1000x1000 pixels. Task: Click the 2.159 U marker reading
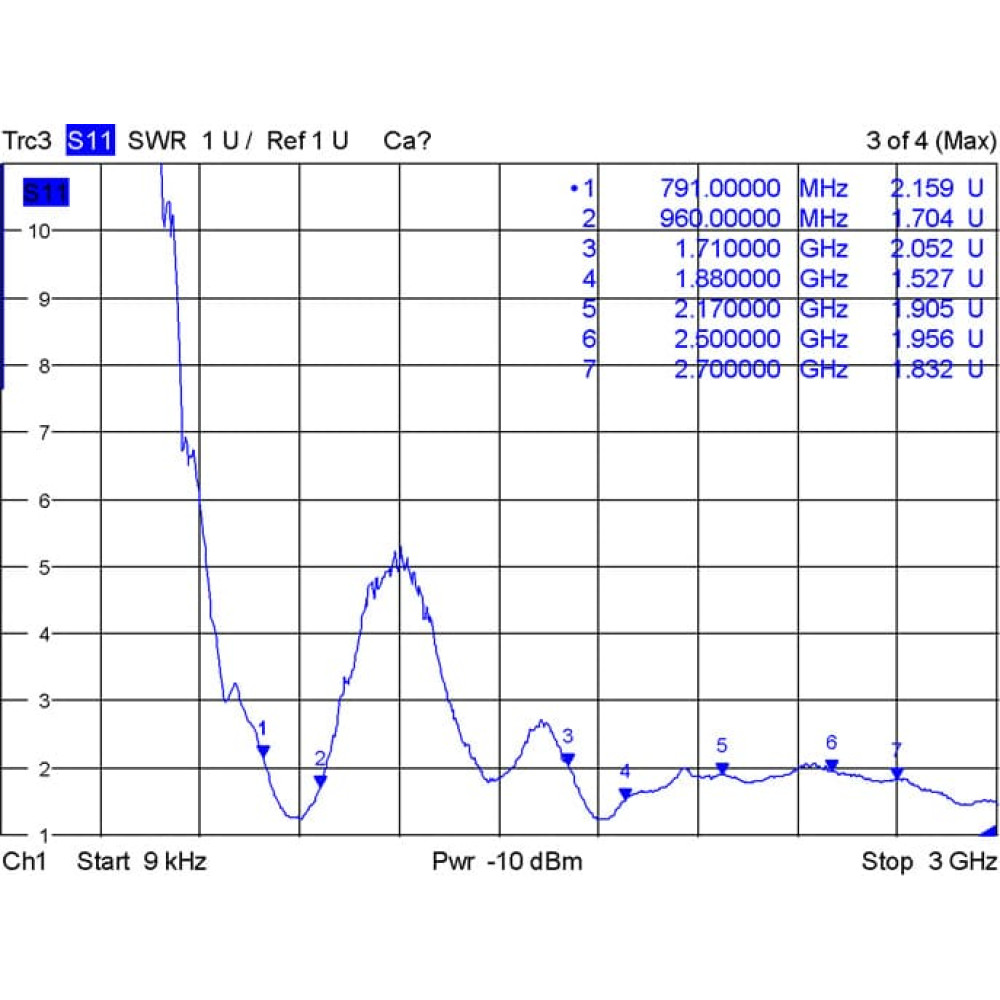click(x=937, y=188)
